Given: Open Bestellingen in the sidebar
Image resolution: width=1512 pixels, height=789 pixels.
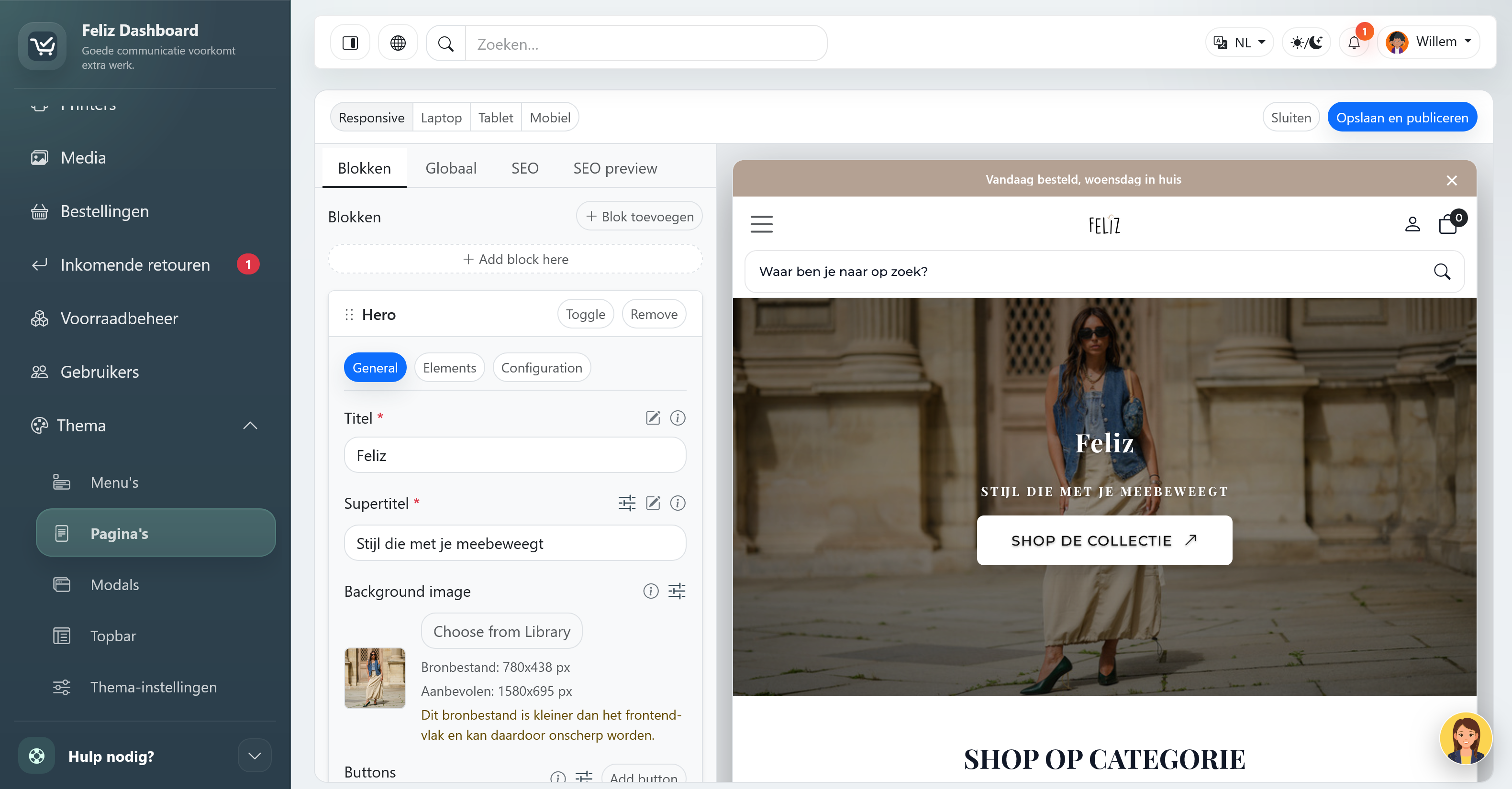Looking at the screenshot, I should 104,211.
